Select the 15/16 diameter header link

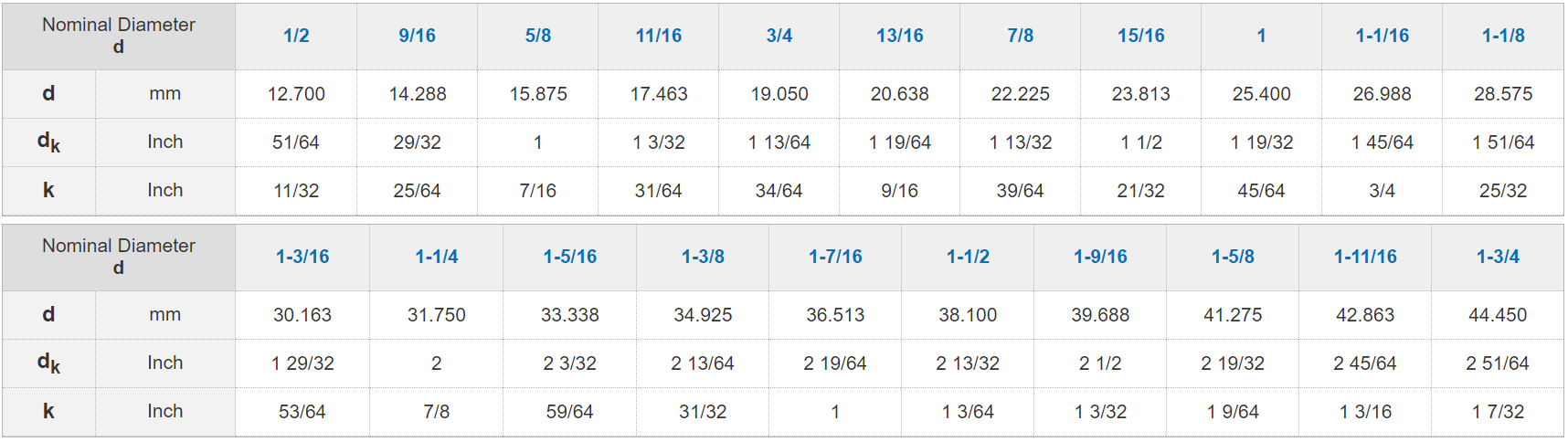tap(1141, 36)
